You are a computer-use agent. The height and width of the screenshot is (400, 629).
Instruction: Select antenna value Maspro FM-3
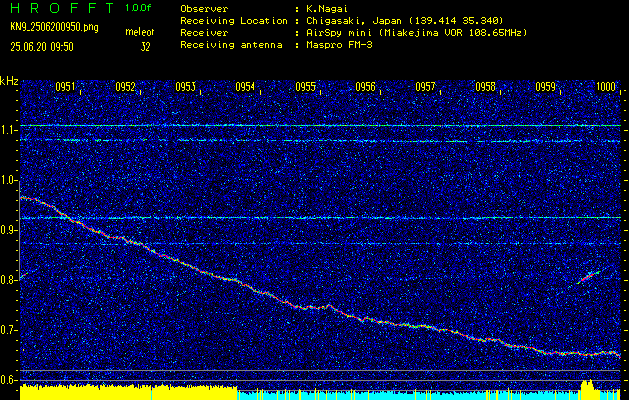(339, 45)
